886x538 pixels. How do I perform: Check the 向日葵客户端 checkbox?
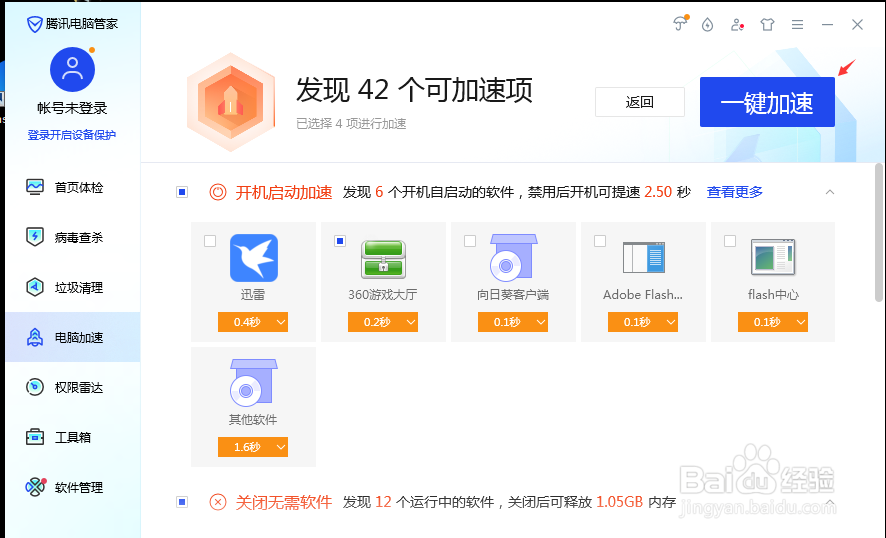click(x=470, y=241)
